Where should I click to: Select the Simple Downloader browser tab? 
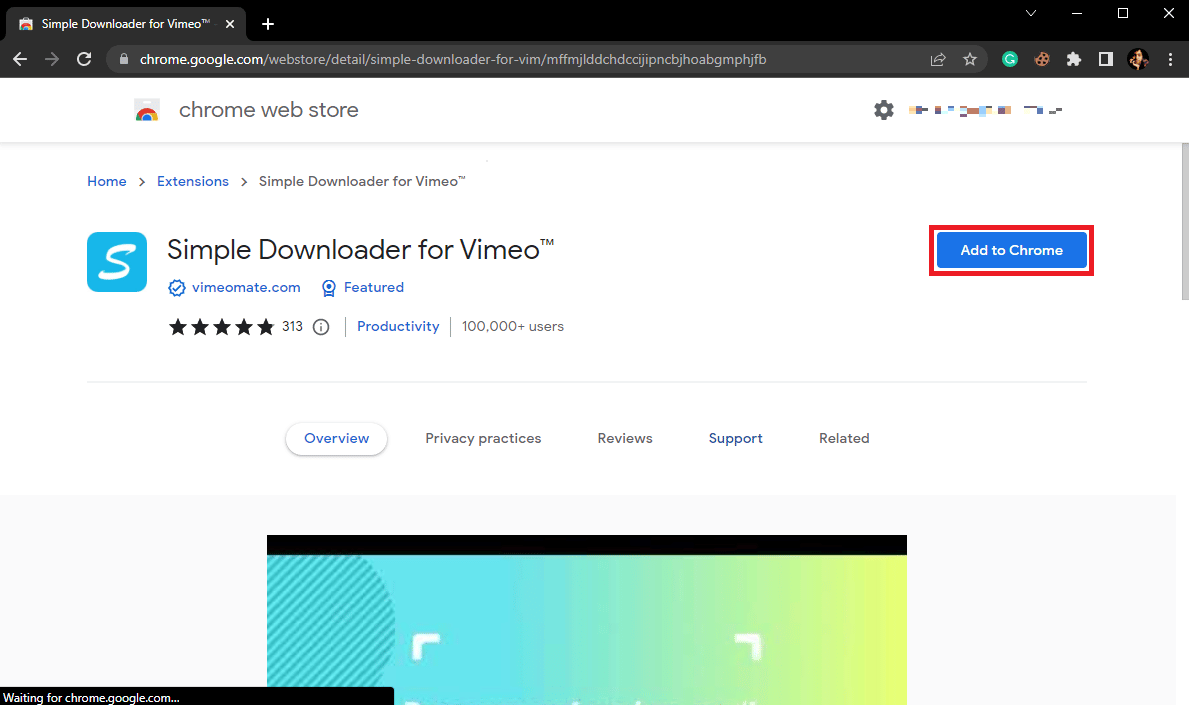[126, 24]
